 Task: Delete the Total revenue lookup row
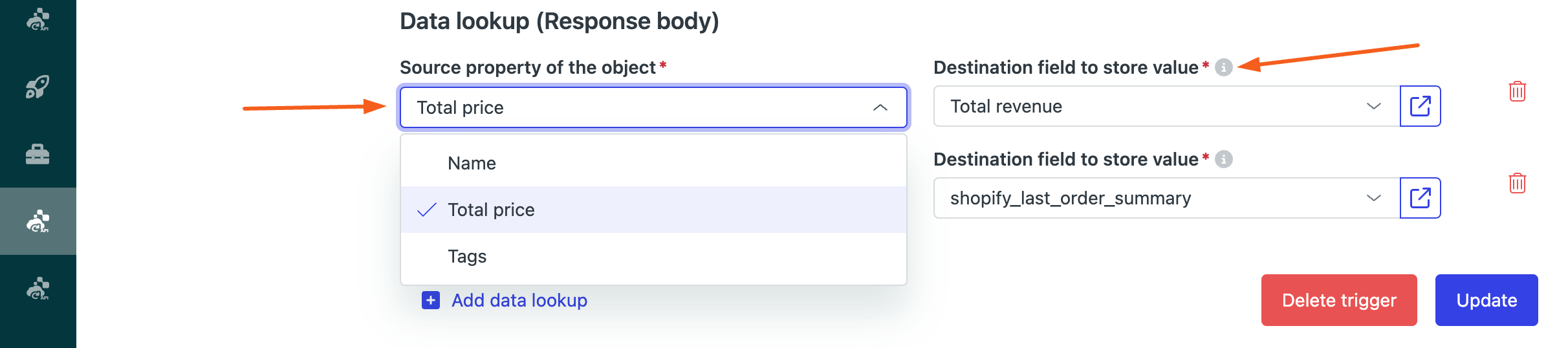(x=1517, y=91)
